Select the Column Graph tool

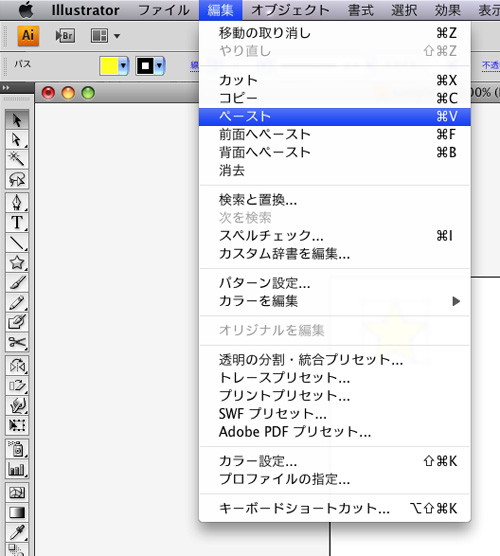17,469
